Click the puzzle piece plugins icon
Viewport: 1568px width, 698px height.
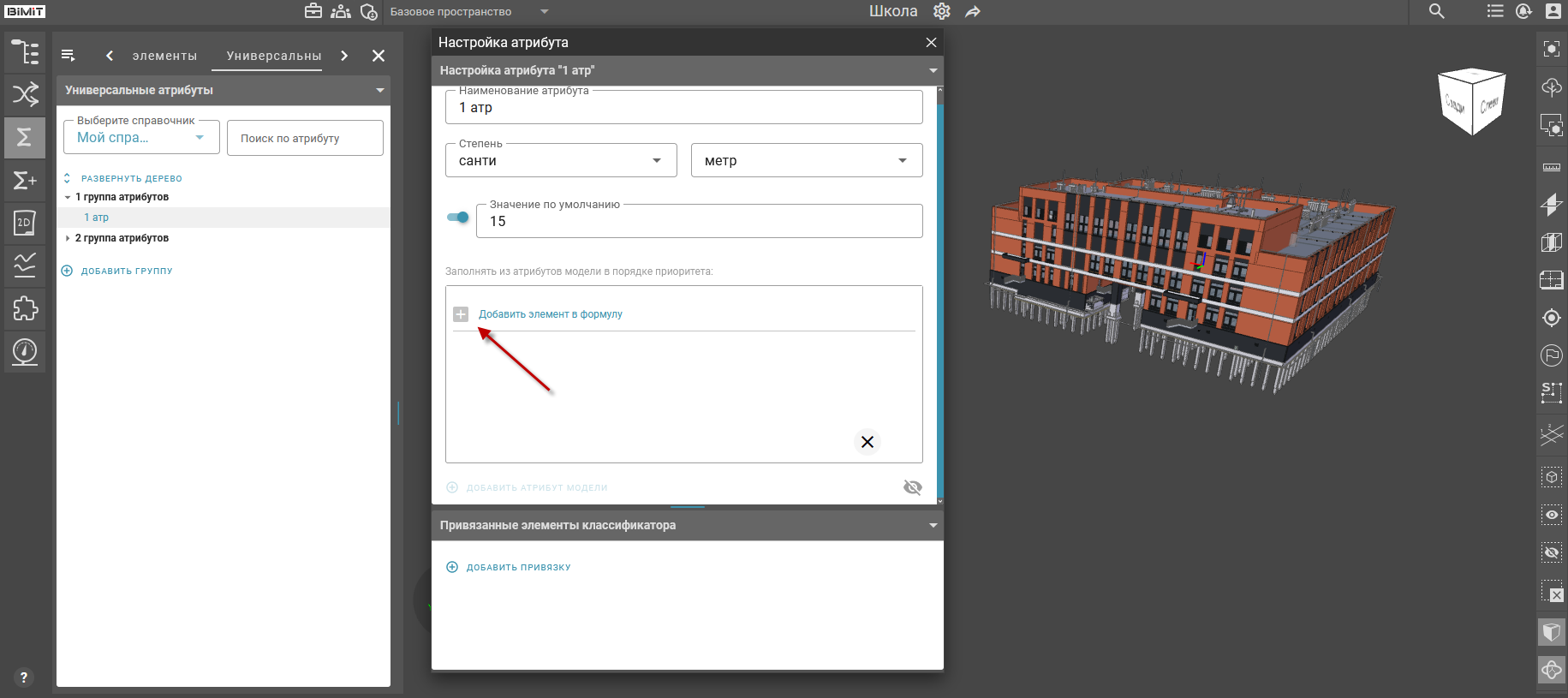point(25,308)
